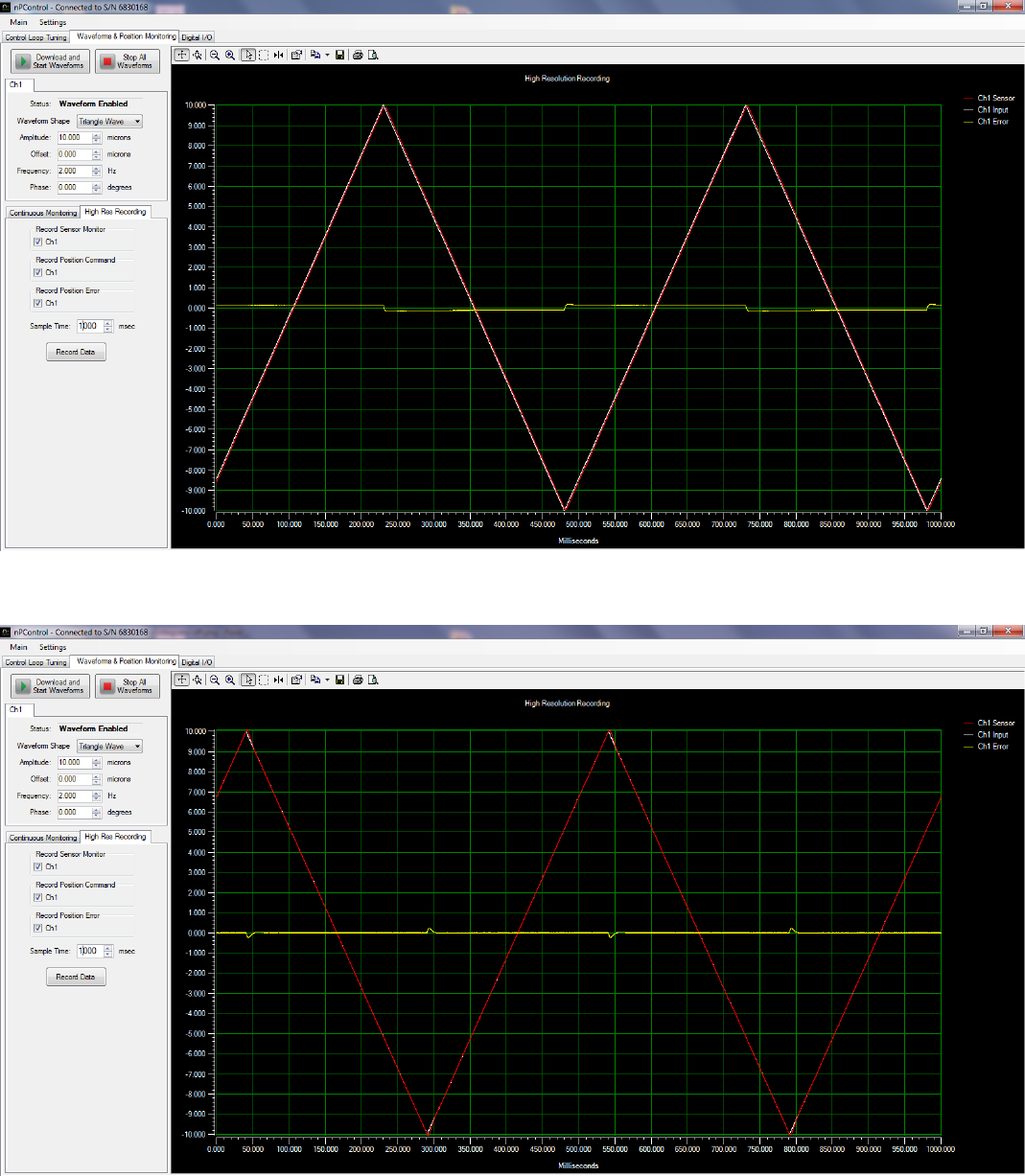
Task: Click Frequency spinner arrows in upper window
Action: tap(96, 171)
